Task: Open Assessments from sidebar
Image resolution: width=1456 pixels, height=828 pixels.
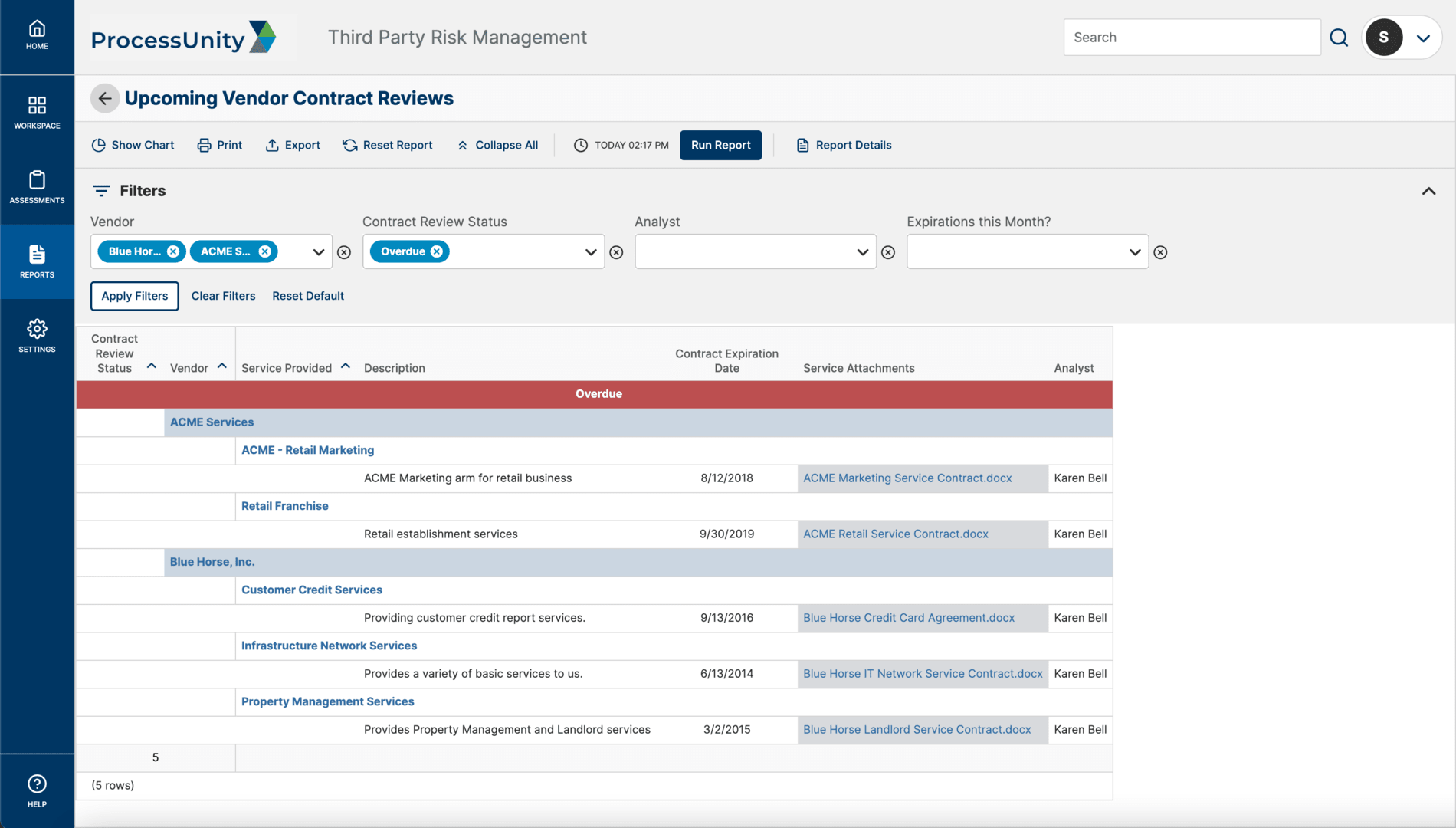Action: tap(37, 187)
